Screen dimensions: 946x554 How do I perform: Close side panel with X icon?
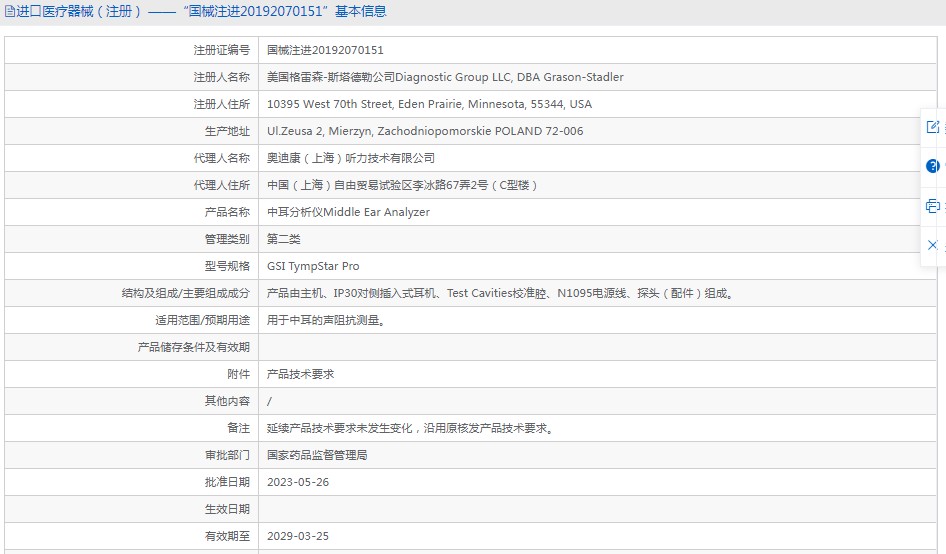click(933, 245)
